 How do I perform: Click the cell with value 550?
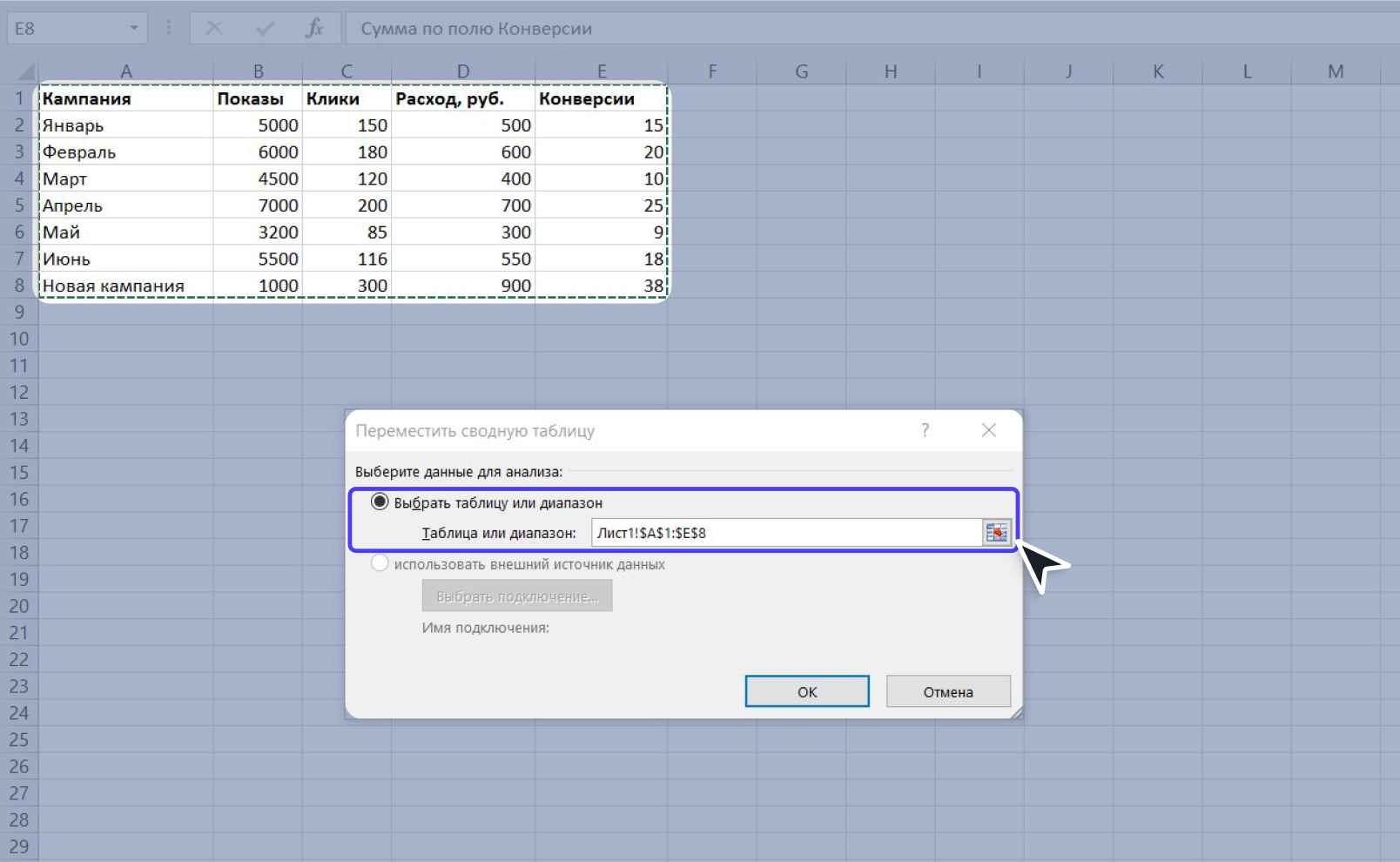[x=463, y=259]
